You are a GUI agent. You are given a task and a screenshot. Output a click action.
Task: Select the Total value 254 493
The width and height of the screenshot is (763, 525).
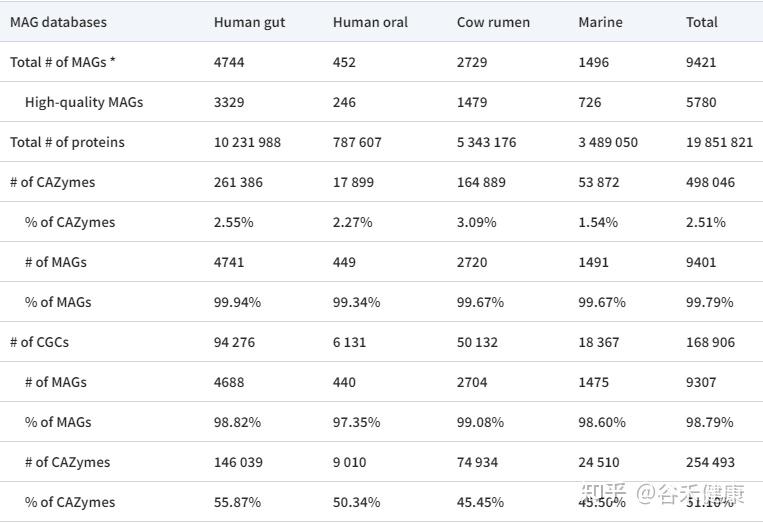711,462
